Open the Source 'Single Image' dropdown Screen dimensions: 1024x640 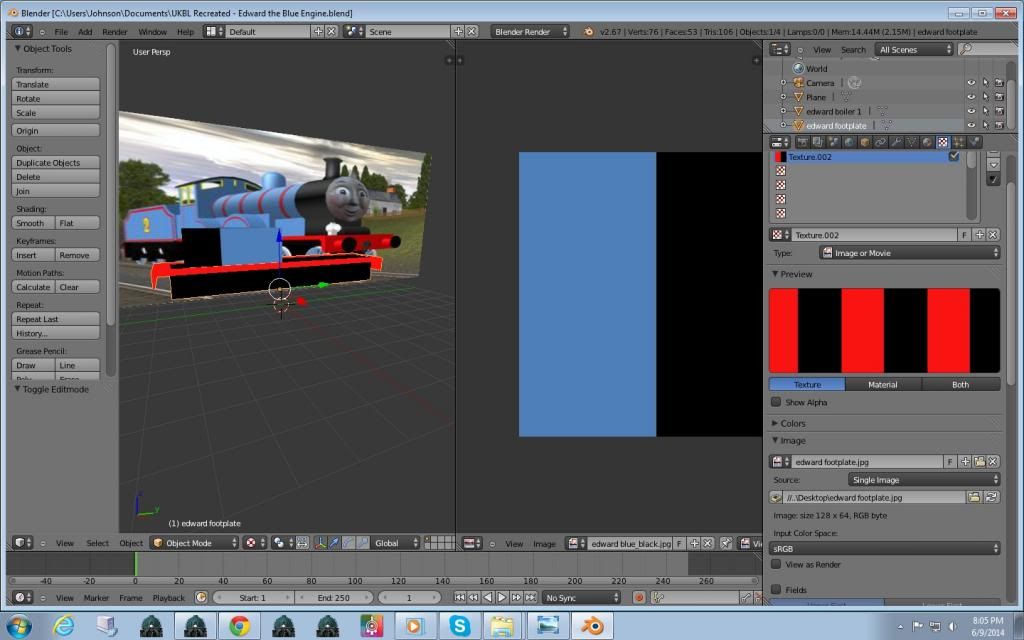pos(924,479)
